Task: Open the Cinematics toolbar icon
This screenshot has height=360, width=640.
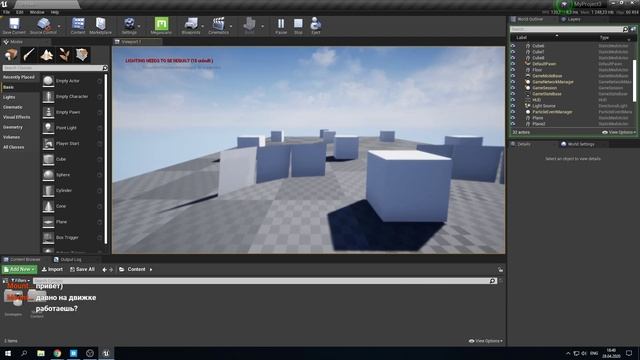Action: [218, 26]
